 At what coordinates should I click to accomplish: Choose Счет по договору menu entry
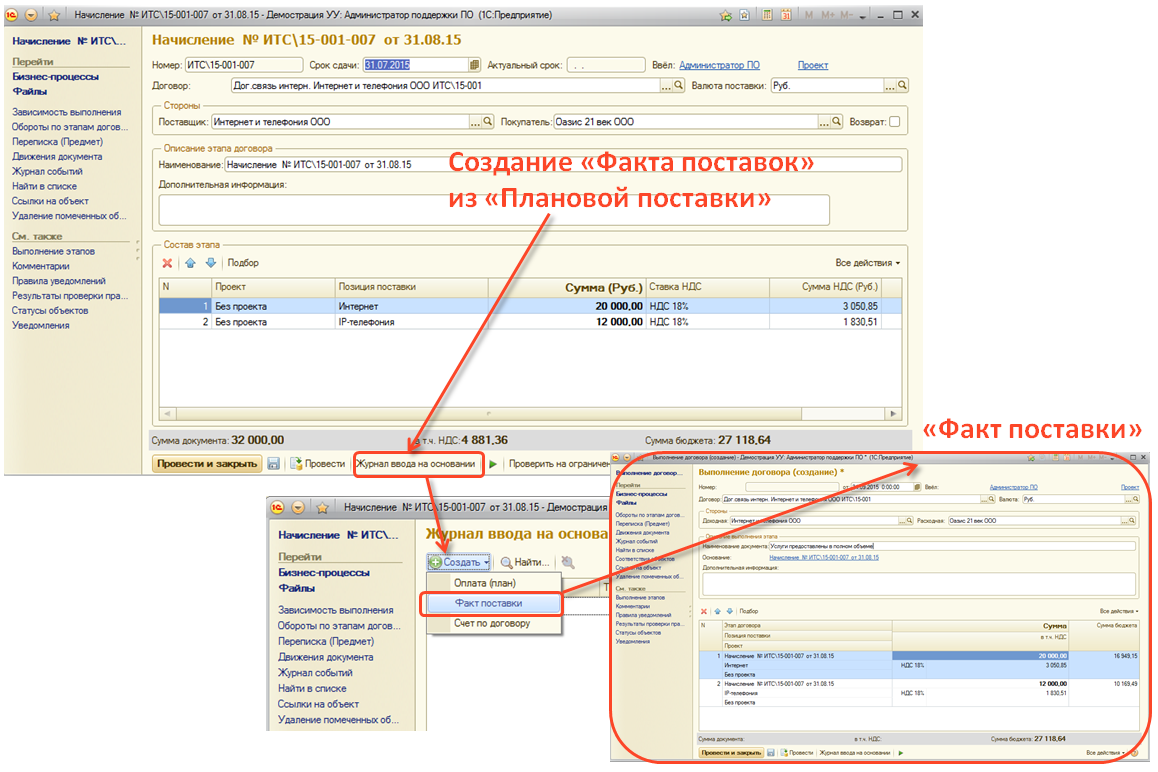point(492,623)
